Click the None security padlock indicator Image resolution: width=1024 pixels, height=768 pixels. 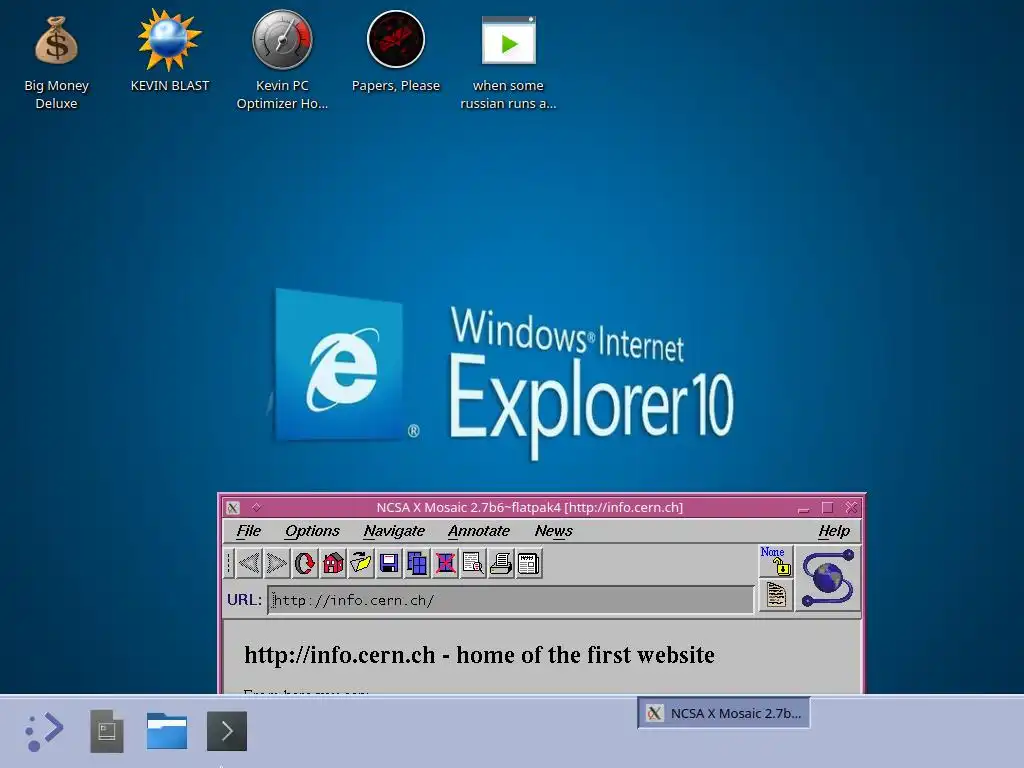point(776,561)
